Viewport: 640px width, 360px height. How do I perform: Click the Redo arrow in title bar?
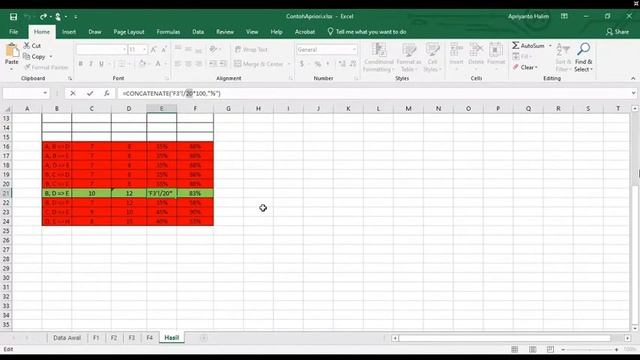click(x=43, y=17)
